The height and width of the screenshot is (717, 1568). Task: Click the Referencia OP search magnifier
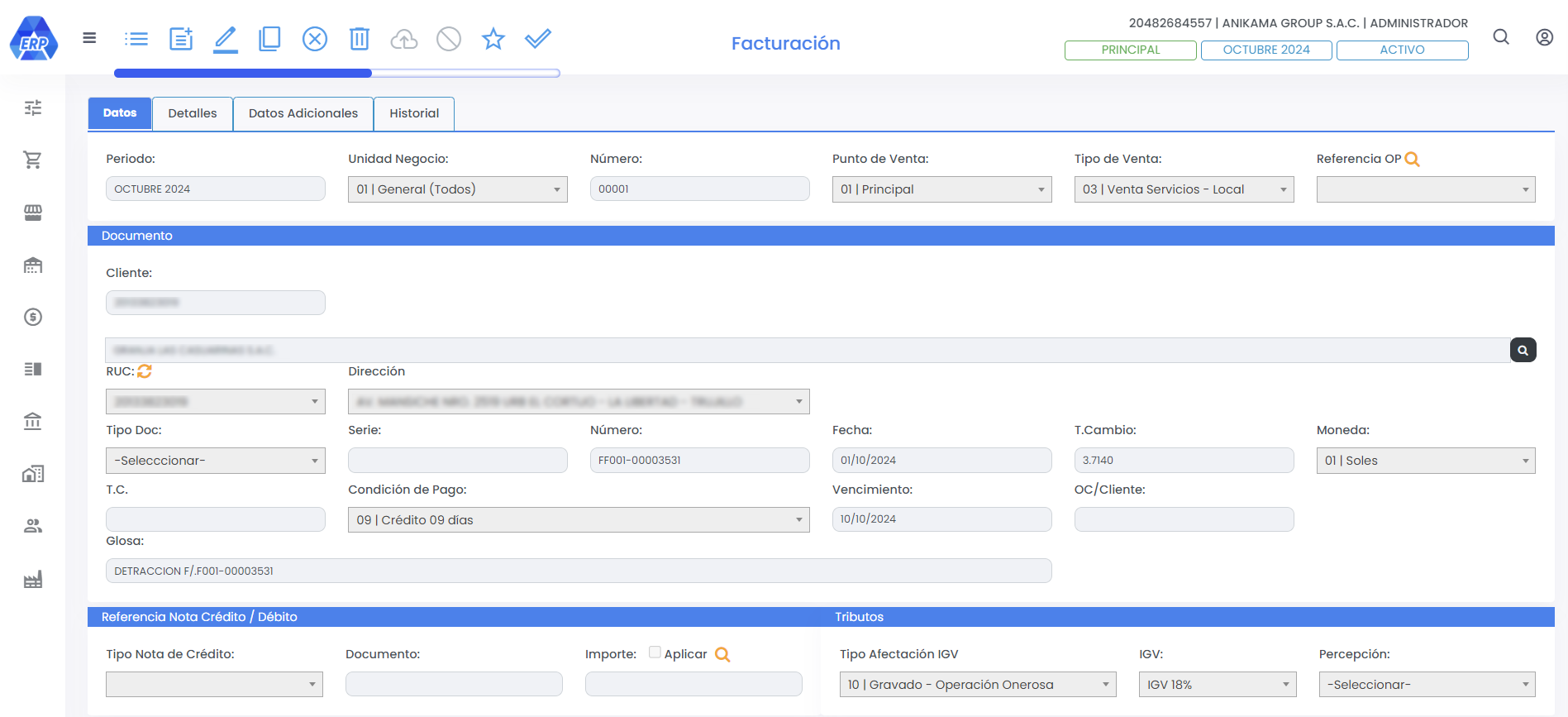pyautogui.click(x=1413, y=159)
